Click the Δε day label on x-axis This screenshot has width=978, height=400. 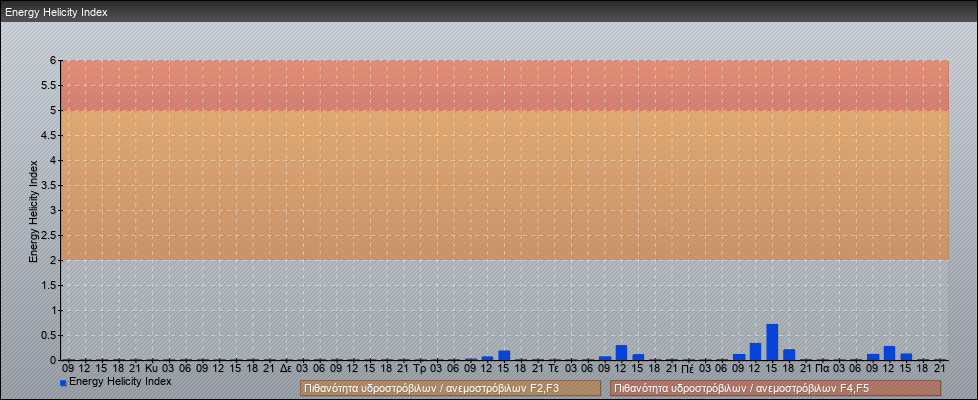(x=286, y=369)
